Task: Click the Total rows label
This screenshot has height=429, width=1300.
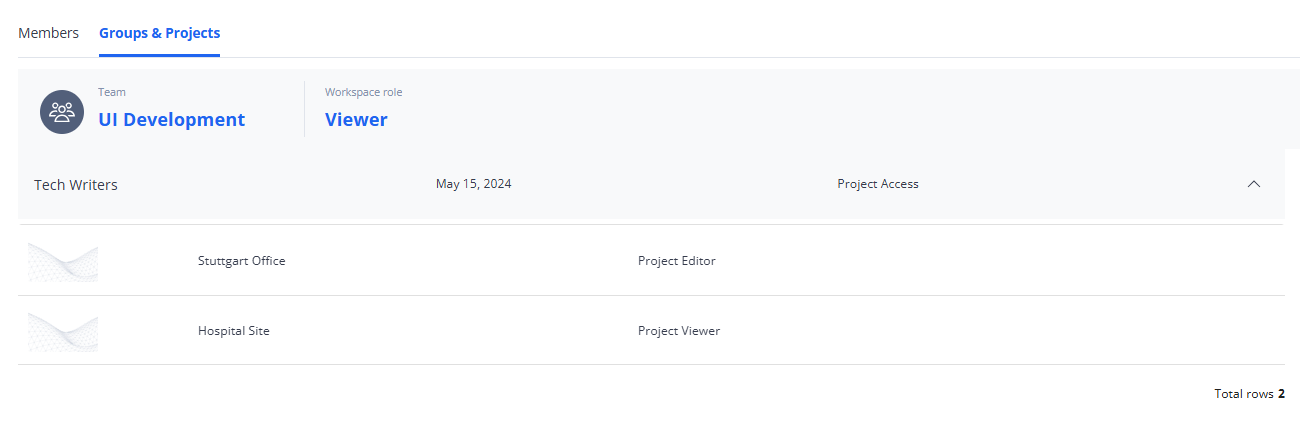Action: click(1243, 394)
